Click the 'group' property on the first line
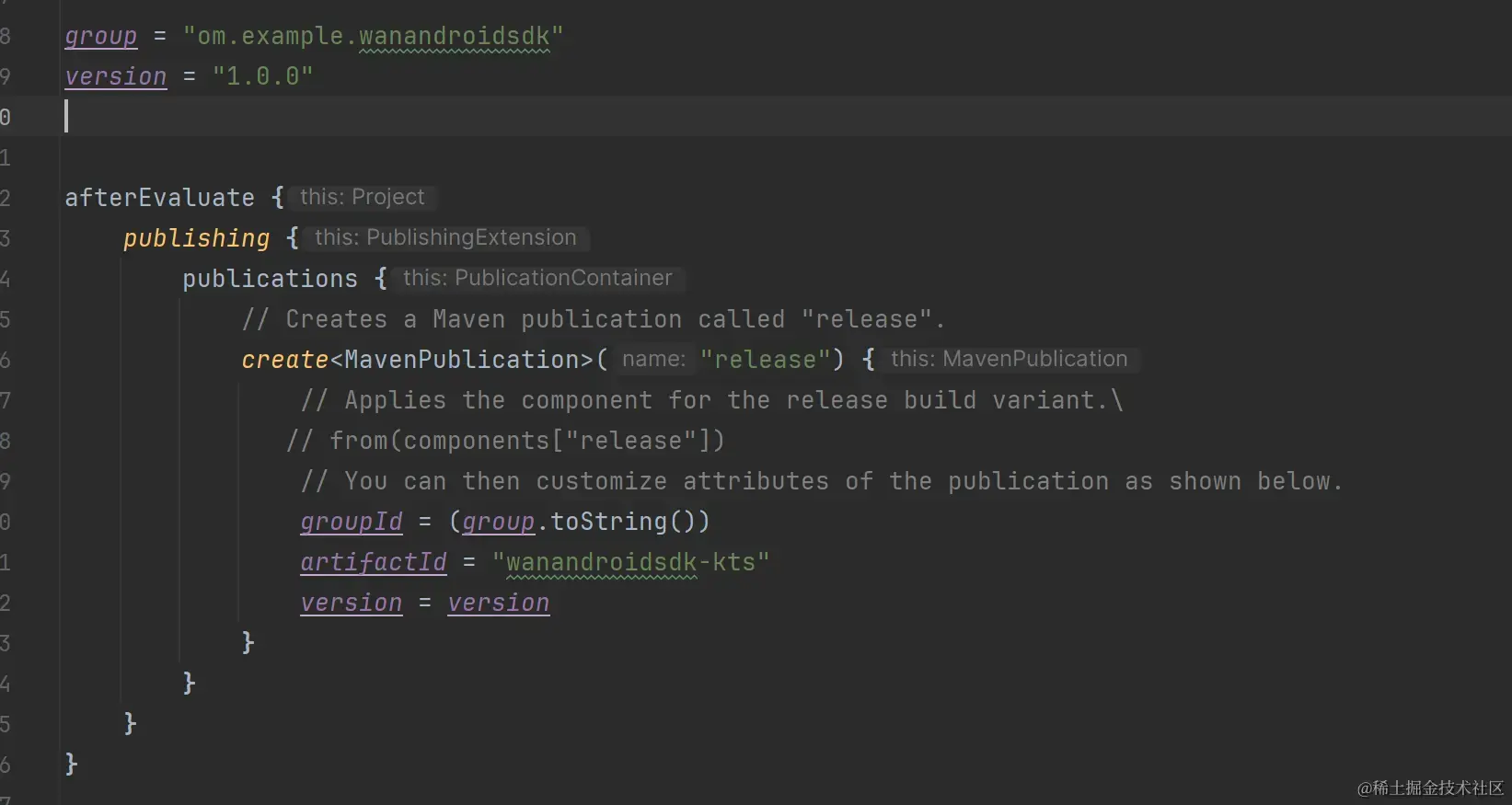 pyautogui.click(x=100, y=36)
